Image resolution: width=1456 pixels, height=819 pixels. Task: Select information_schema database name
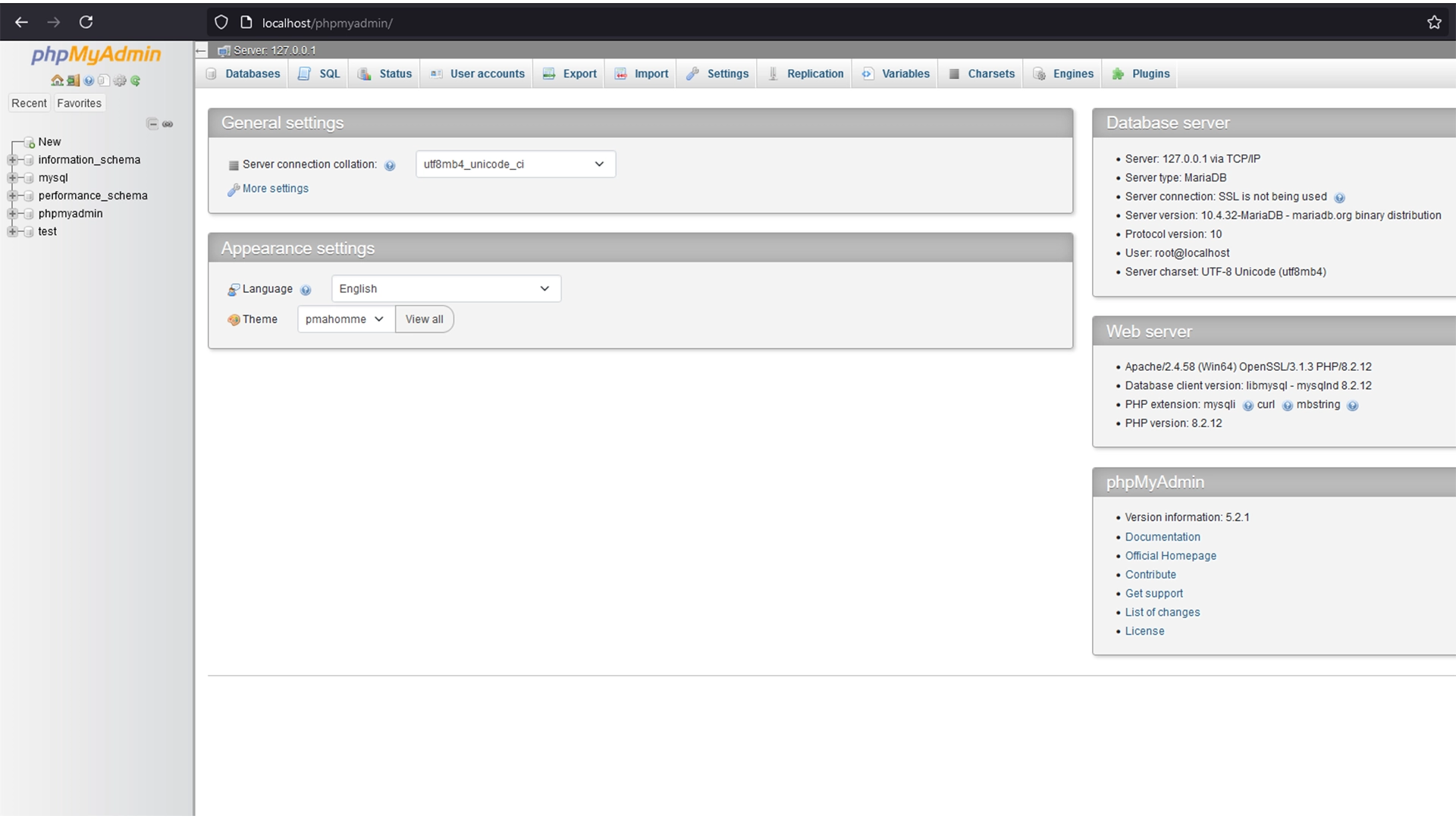89,160
